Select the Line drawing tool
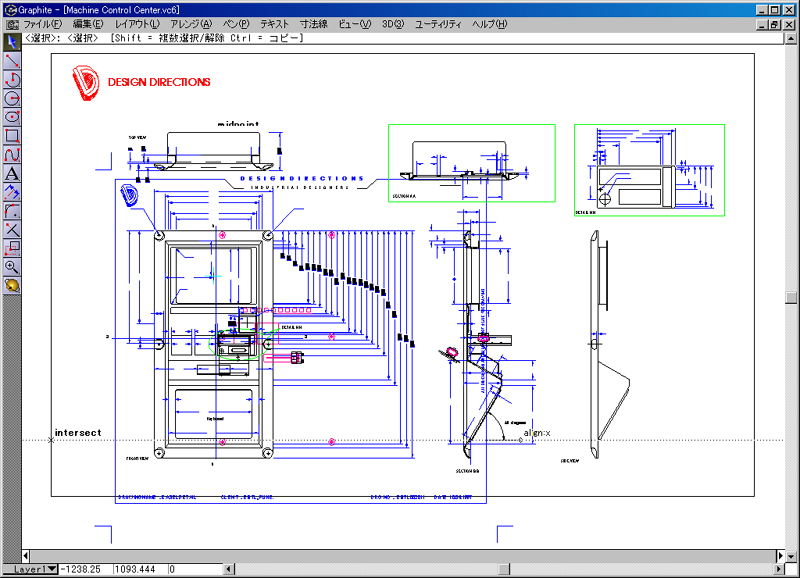800x578 pixels. coord(12,61)
